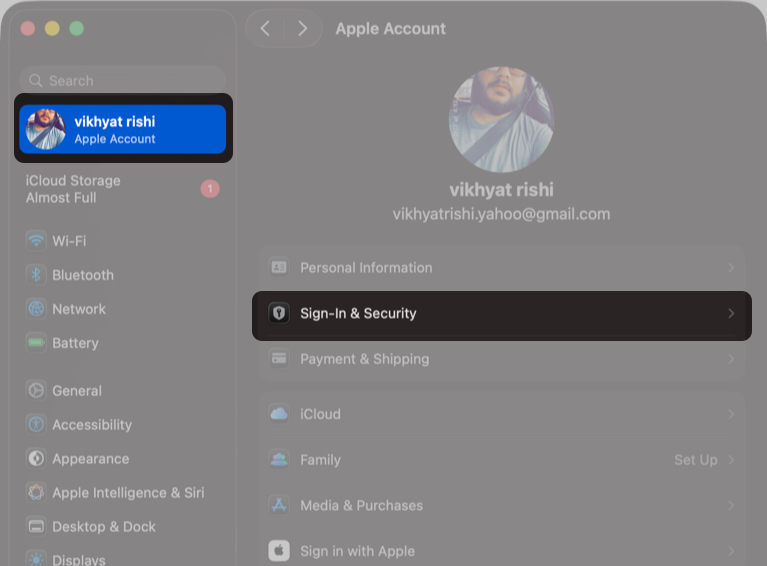The width and height of the screenshot is (767, 566).
Task: Click the Network globe icon
Action: click(36, 309)
